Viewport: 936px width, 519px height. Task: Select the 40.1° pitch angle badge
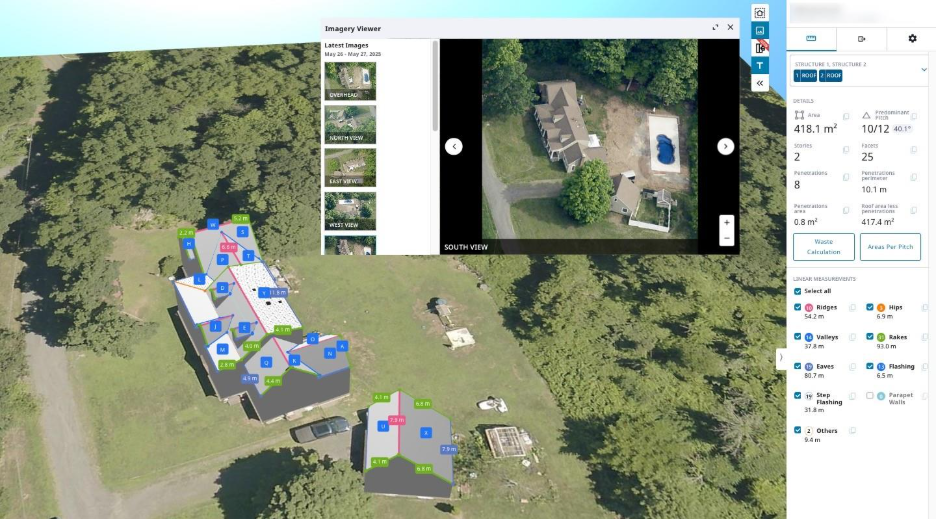(x=901, y=129)
